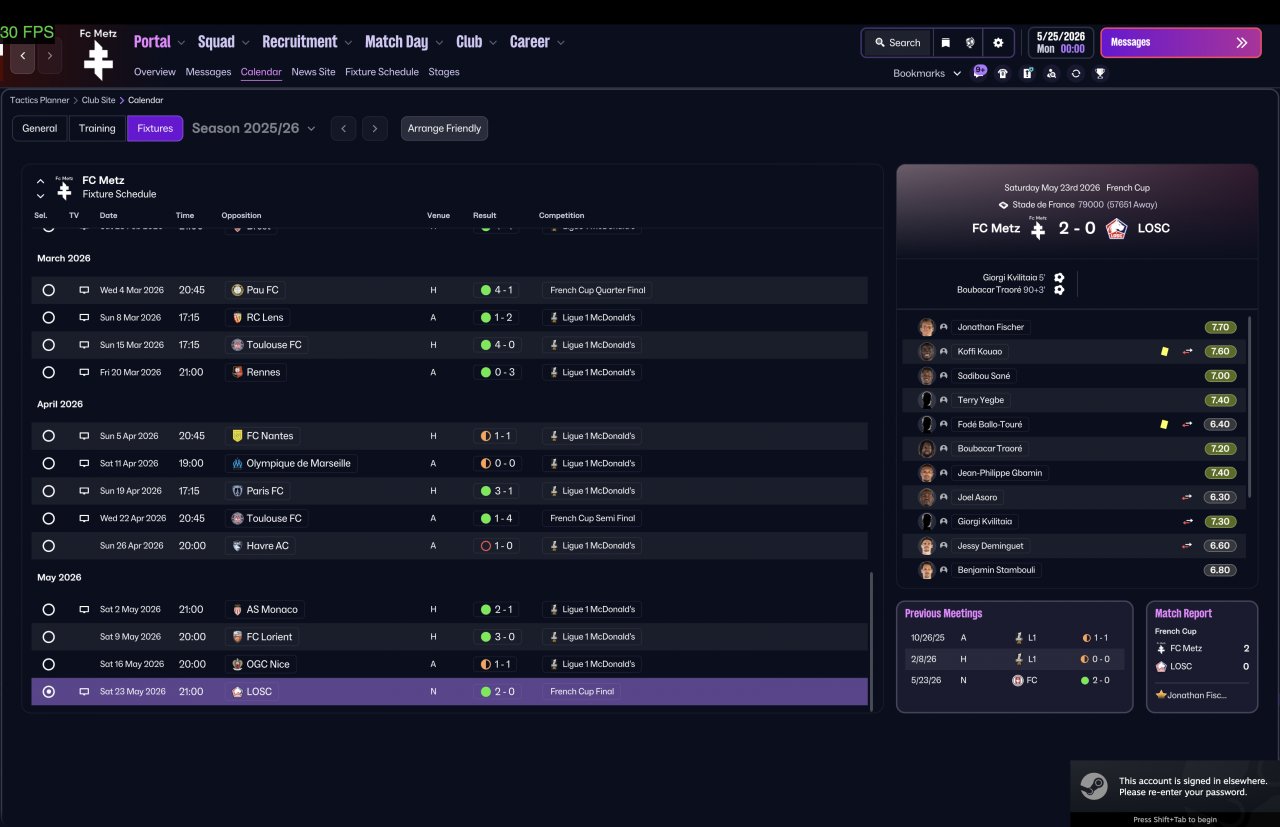This screenshot has height=827, width=1280.
Task: Click the FC Metz club crest in header
Action: coord(98,56)
